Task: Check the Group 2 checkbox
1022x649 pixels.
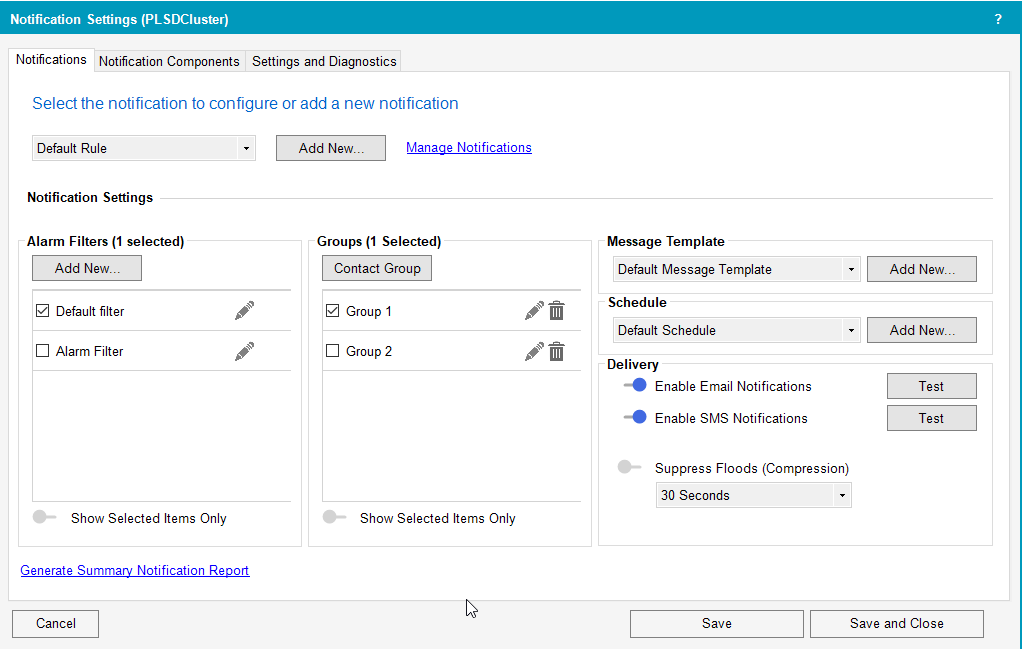Action: 333,351
